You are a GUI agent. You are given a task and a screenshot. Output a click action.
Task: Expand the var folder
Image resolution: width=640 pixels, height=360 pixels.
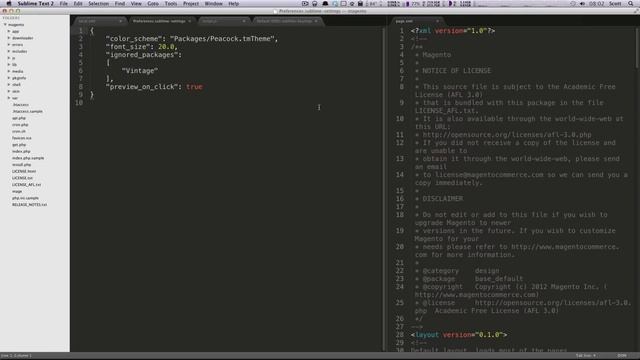coord(9,98)
